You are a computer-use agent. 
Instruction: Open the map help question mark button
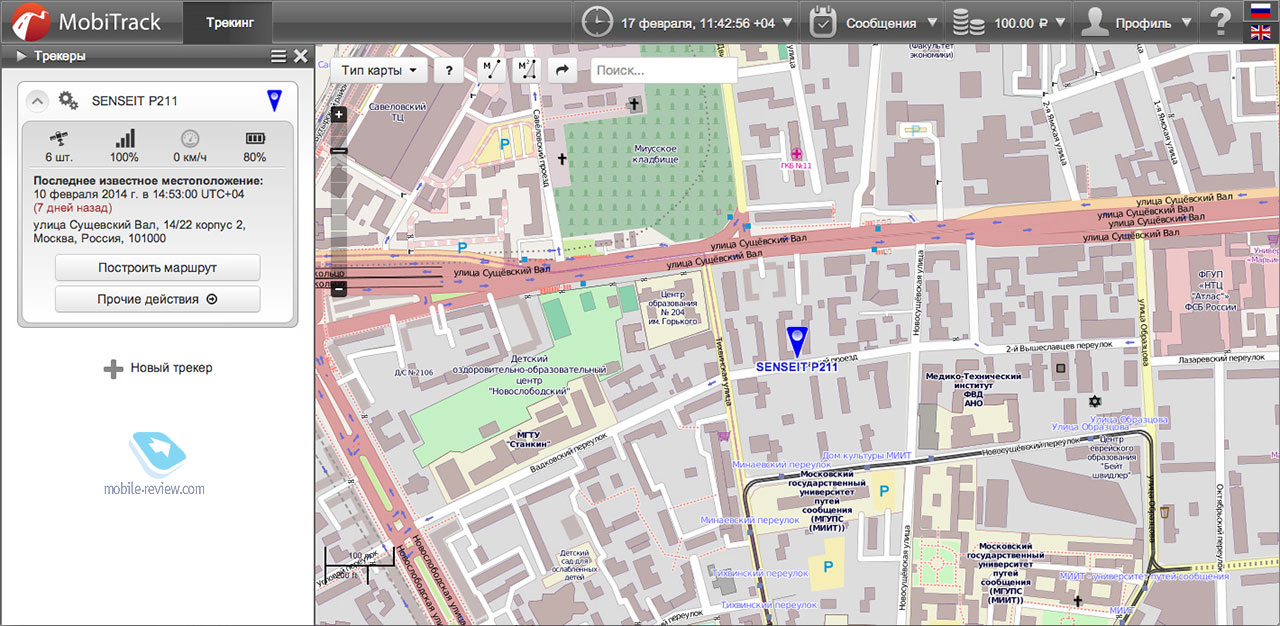pos(450,70)
